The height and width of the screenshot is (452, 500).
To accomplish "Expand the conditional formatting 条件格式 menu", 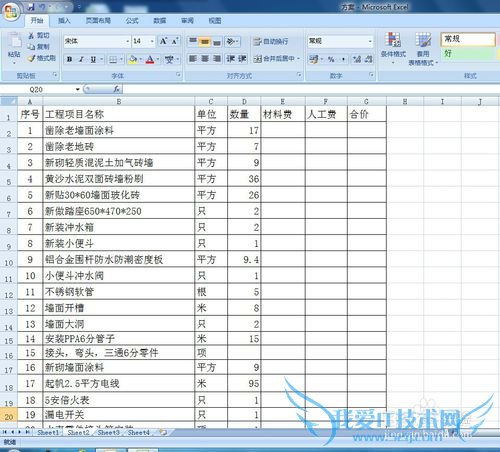I will click(393, 48).
